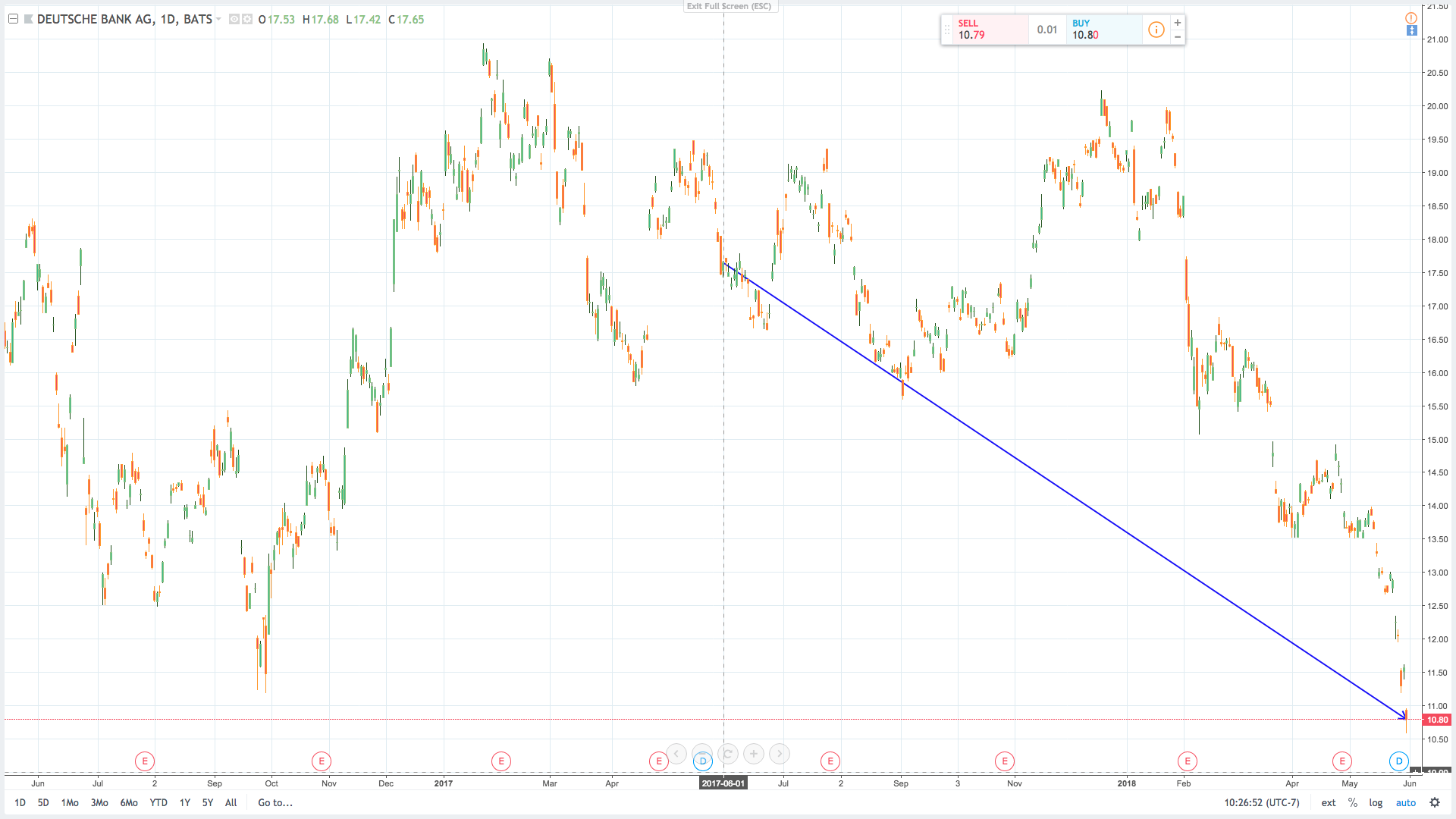Click the SELL 10.79 button
Screen dimensions: 1456x819
tap(985, 30)
